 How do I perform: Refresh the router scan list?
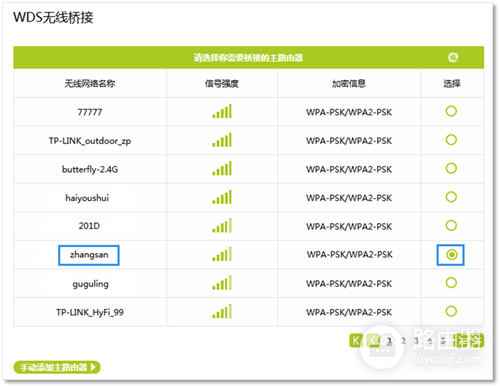(x=453, y=58)
